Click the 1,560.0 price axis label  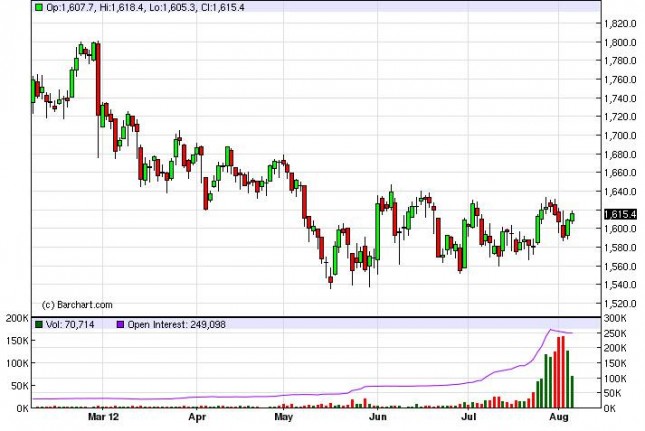620,266
